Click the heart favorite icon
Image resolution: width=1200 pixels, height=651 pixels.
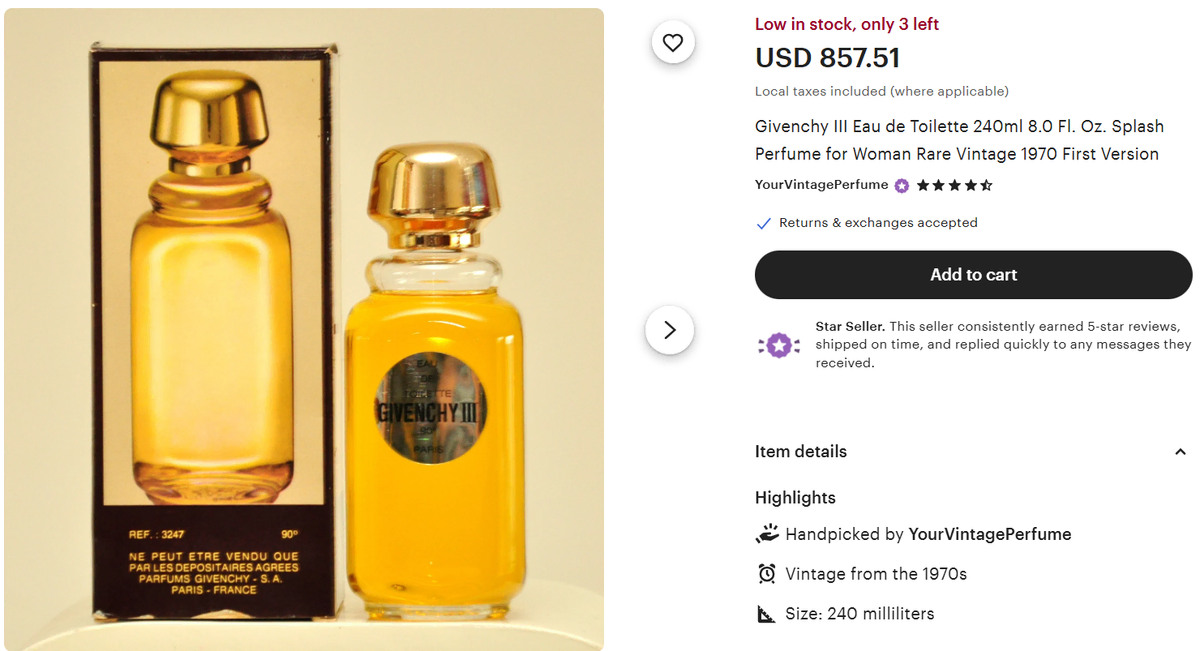(672, 43)
